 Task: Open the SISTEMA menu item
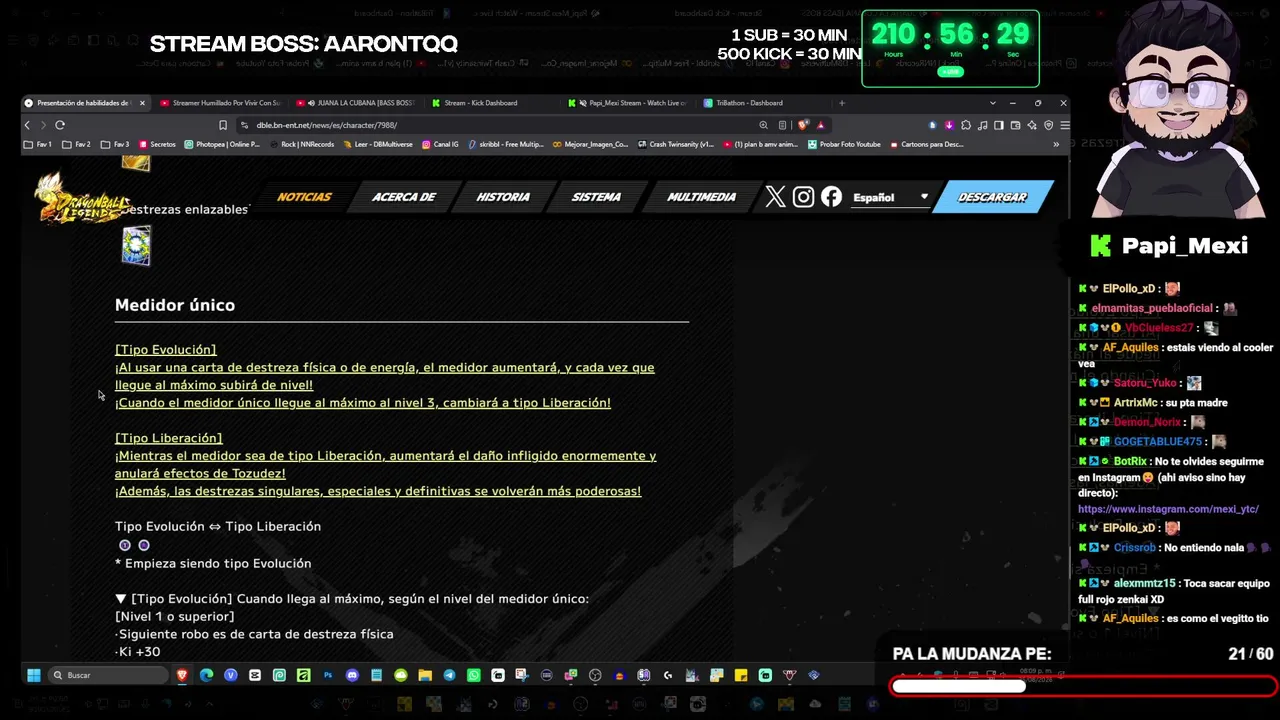click(597, 197)
